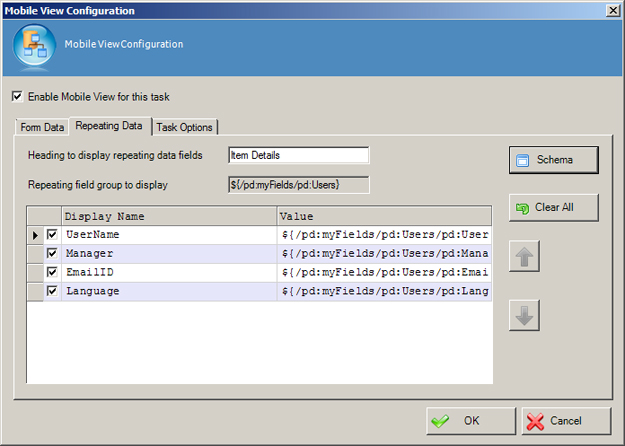Cancel the configuration dialog
This screenshot has width=625, height=446.
pos(566,421)
